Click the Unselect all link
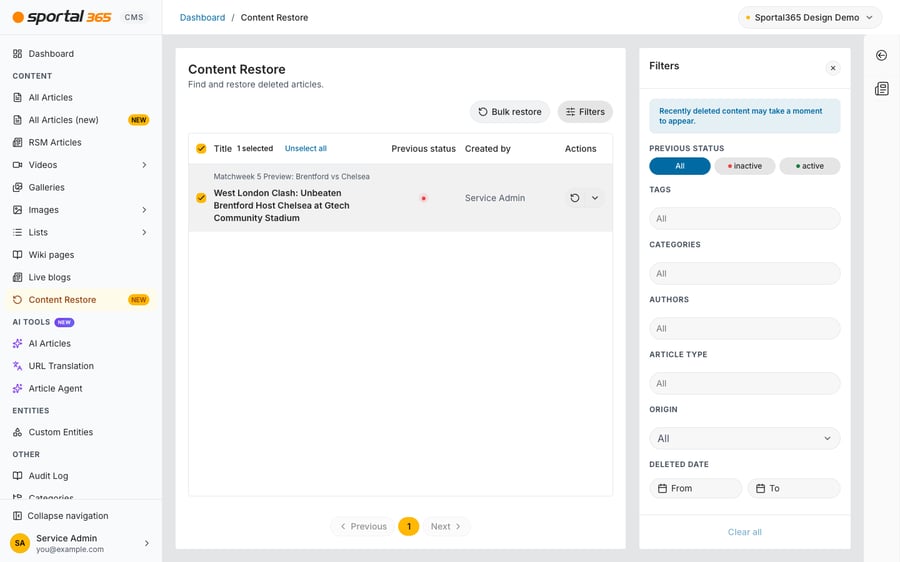This screenshot has width=900, height=562. tap(305, 149)
